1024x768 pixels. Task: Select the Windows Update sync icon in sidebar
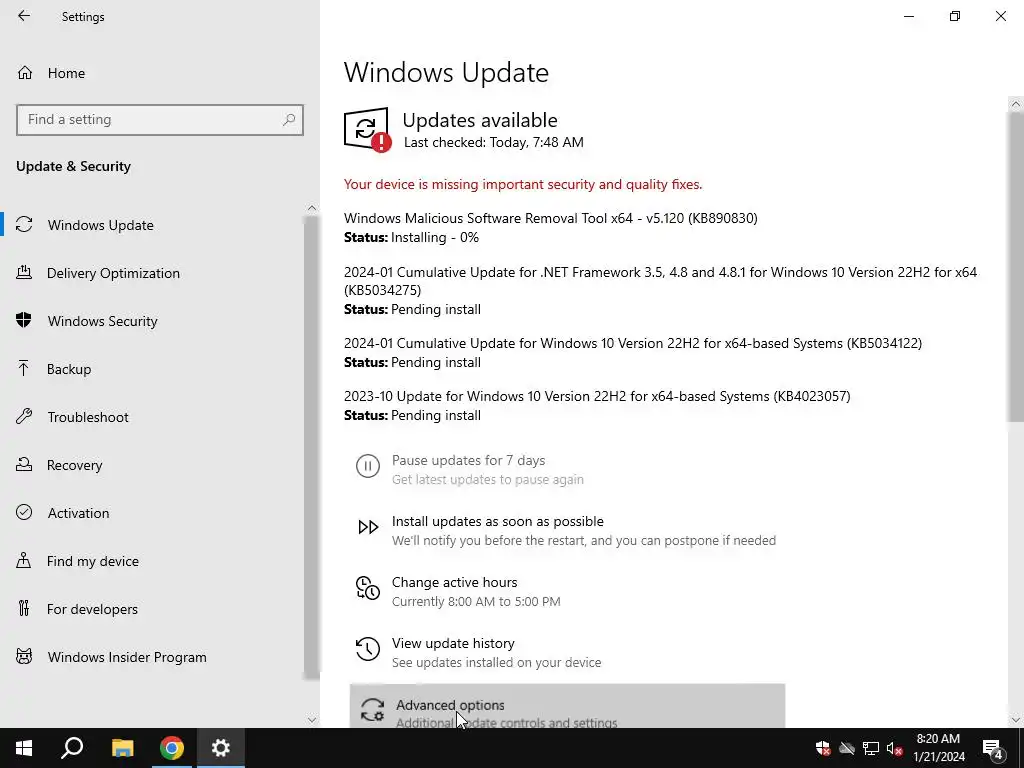24,225
